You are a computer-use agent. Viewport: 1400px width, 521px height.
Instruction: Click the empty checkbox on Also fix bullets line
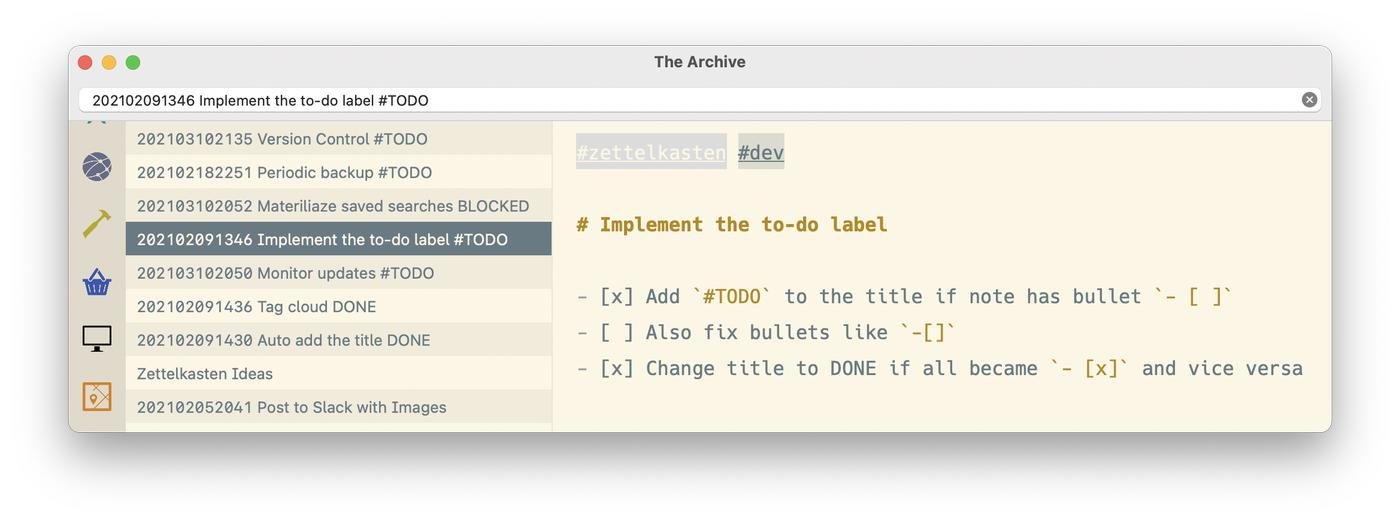pos(616,333)
